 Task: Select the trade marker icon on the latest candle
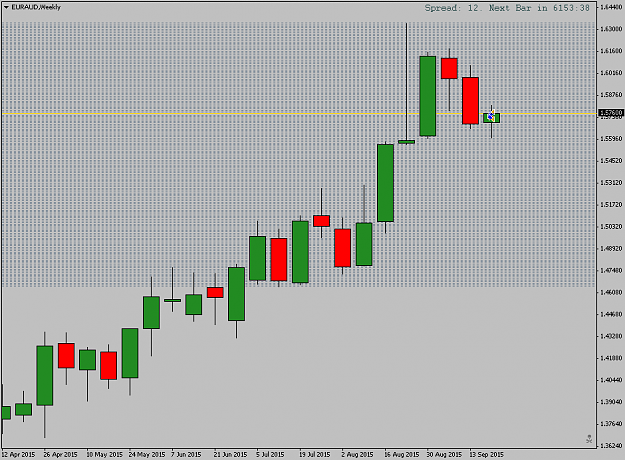tap(491, 116)
